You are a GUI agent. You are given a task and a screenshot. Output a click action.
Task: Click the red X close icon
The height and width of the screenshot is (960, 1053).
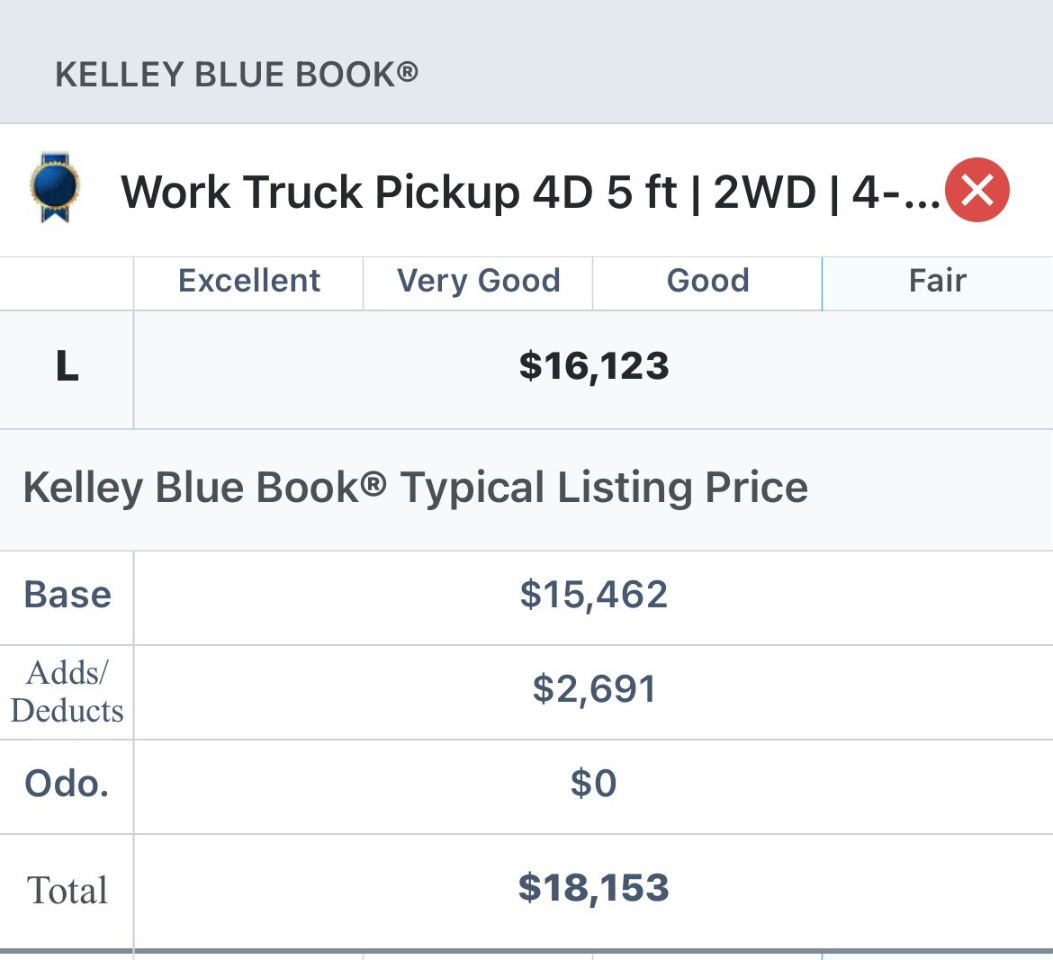[977, 190]
